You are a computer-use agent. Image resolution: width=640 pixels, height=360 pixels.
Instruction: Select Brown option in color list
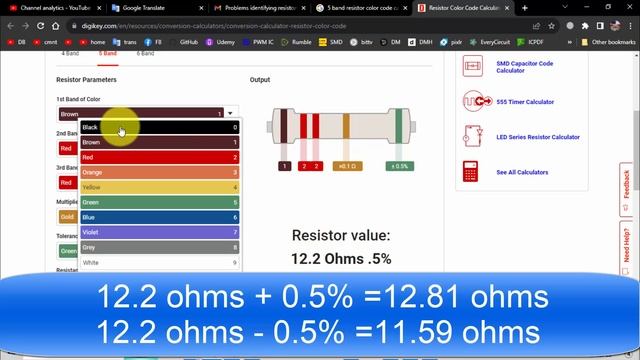click(x=160, y=142)
